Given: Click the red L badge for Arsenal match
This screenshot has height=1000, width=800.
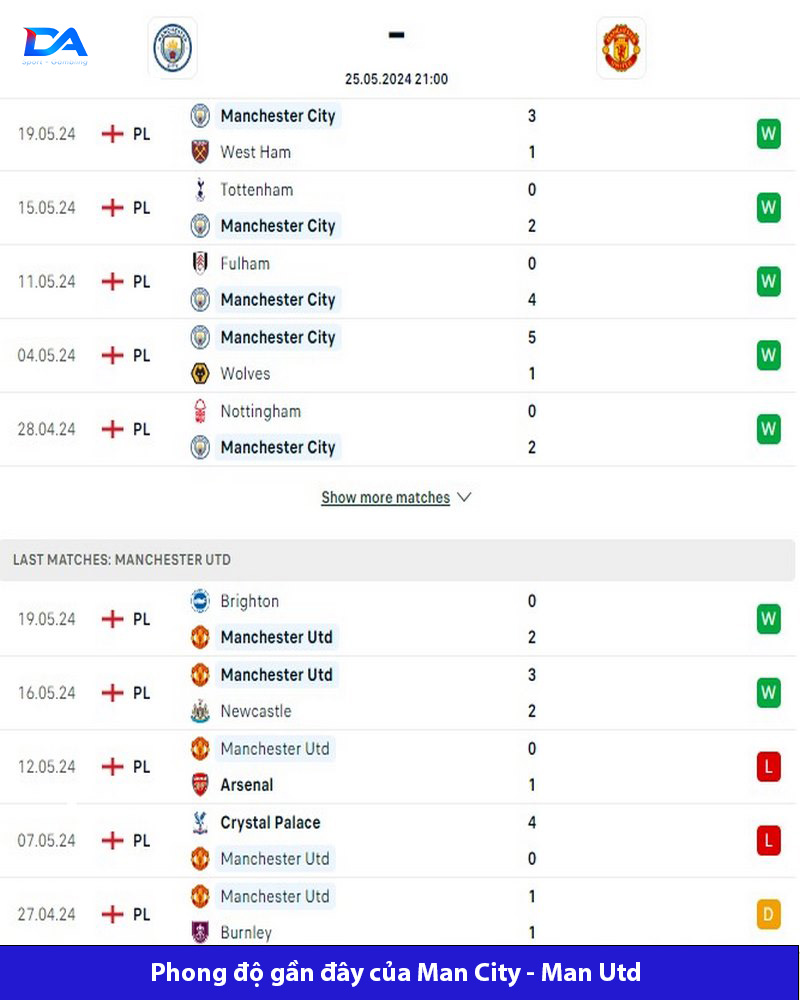Looking at the screenshot, I should pos(768,767).
